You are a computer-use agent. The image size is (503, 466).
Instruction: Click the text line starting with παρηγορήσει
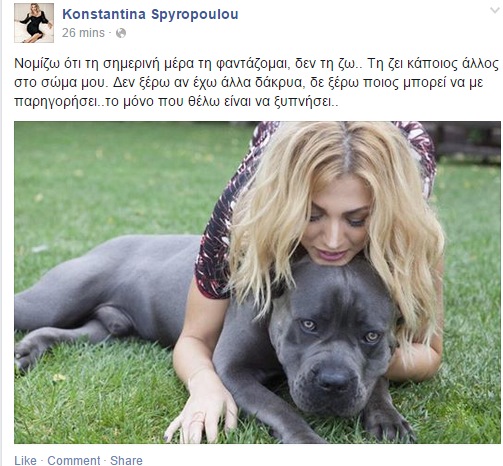[x=176, y=102]
